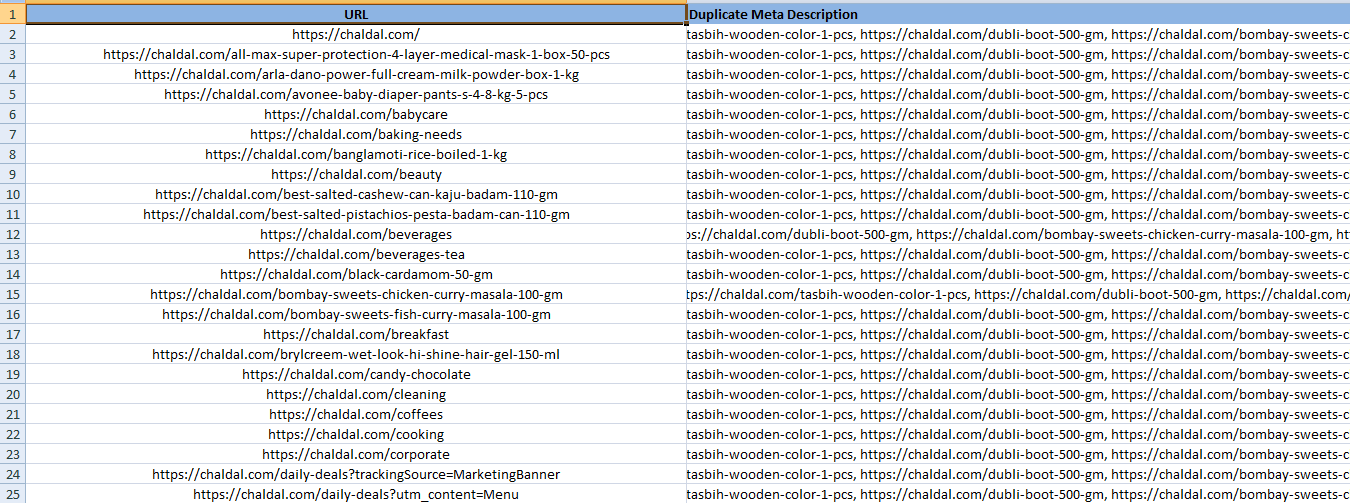This screenshot has width=1350, height=503.
Task: Select the best-salted-pistachios URL cell
Action: tap(356, 214)
